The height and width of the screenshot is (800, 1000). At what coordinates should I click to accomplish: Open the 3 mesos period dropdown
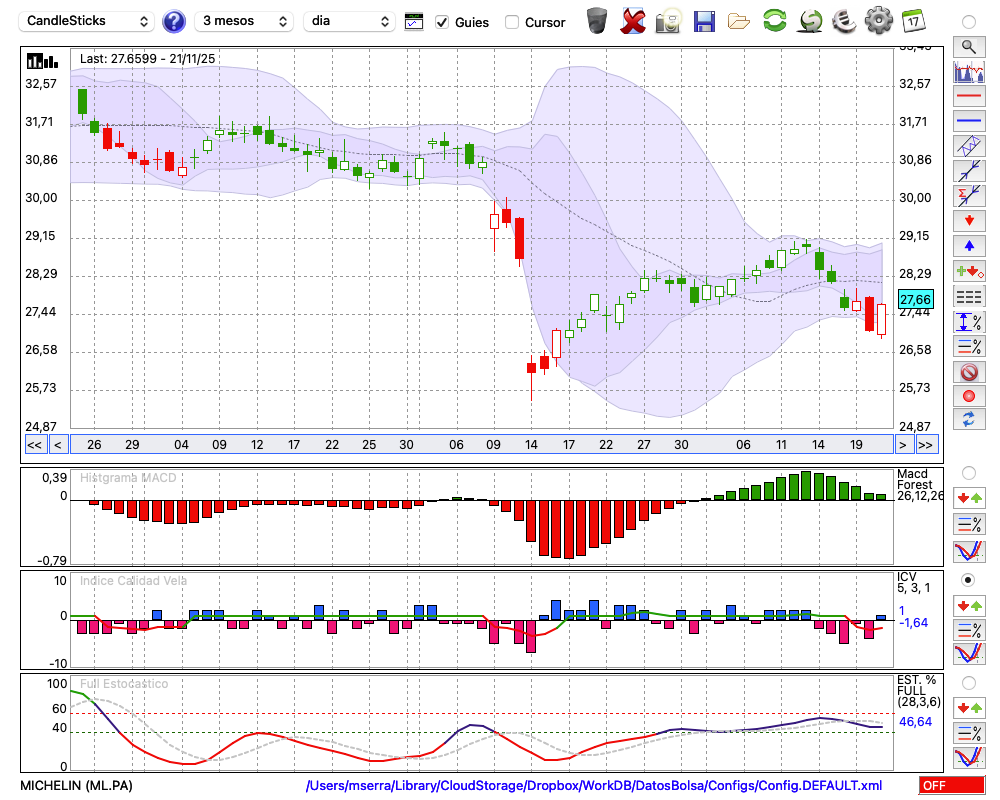tap(243, 21)
